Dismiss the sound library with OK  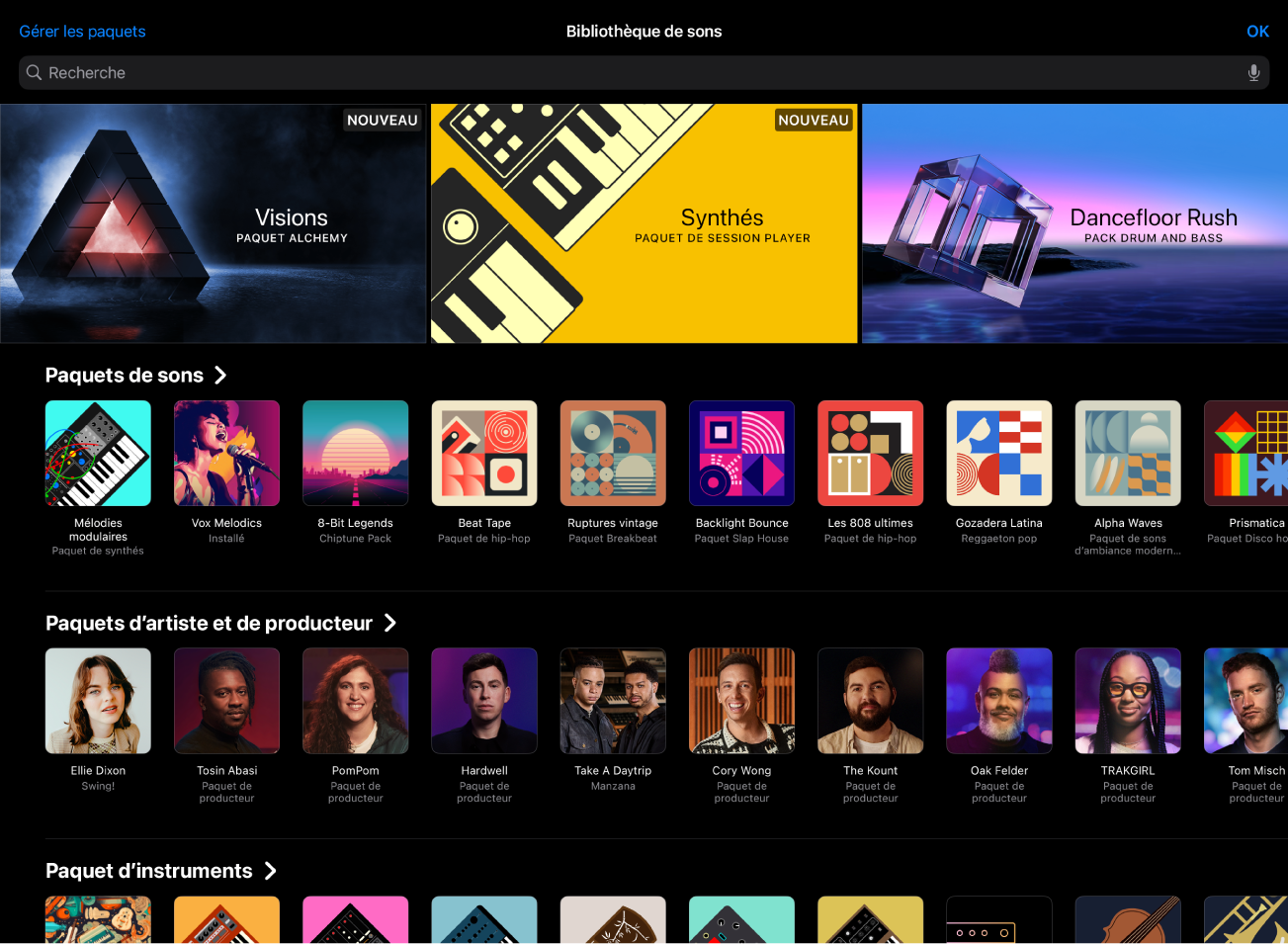click(1256, 31)
